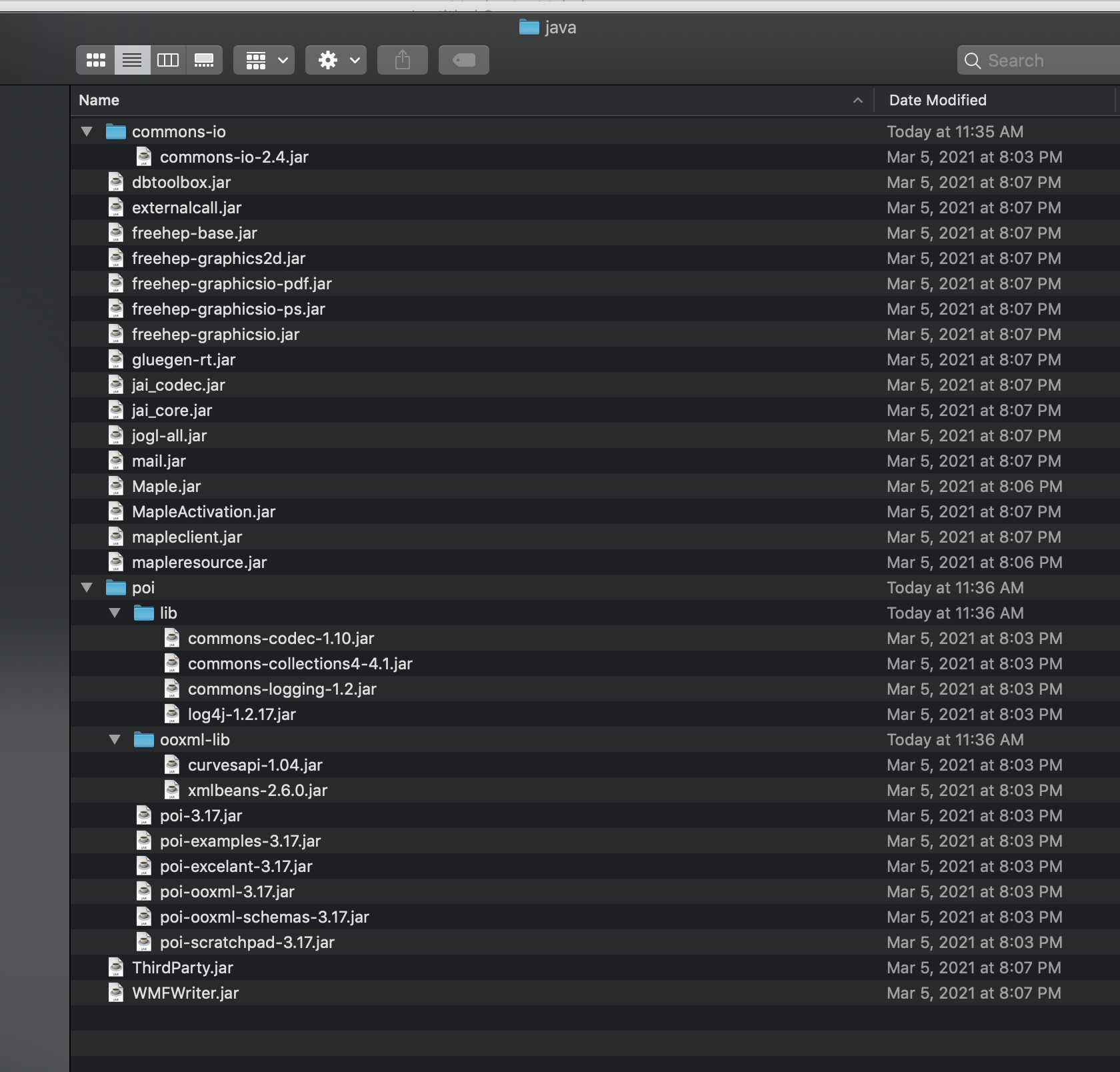Select the jogl-all.jar file icon
The width and height of the screenshot is (1120, 1072).
[116, 435]
